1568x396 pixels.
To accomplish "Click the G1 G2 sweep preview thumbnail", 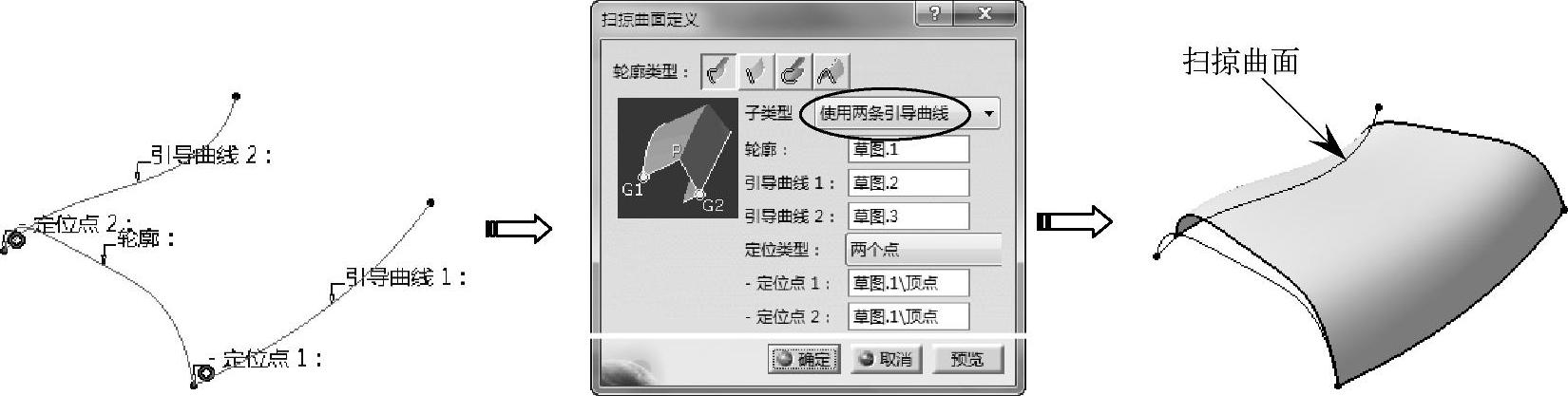I will coord(678,158).
